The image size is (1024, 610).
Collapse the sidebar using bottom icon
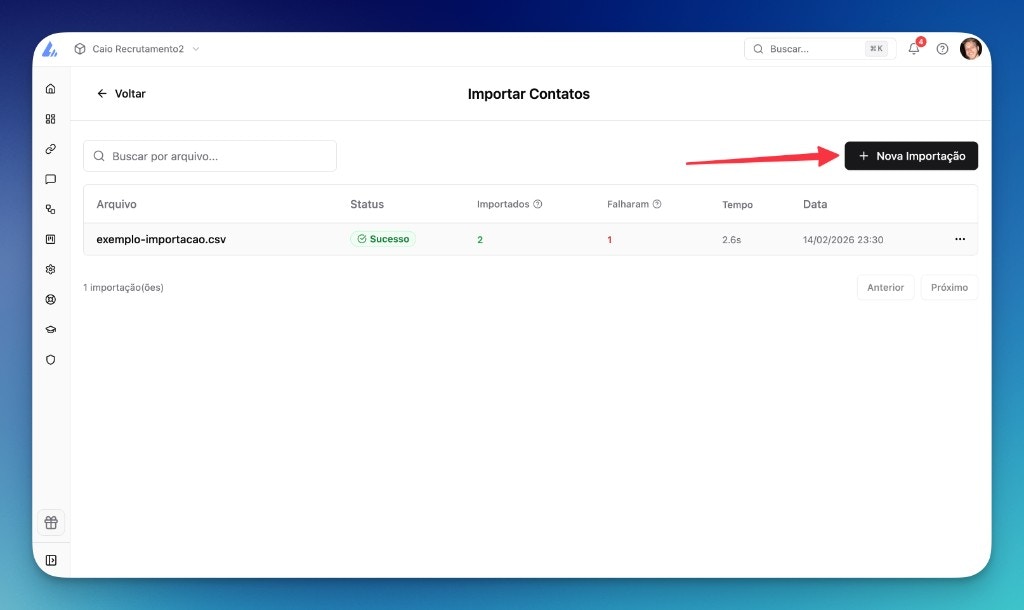(x=50, y=560)
